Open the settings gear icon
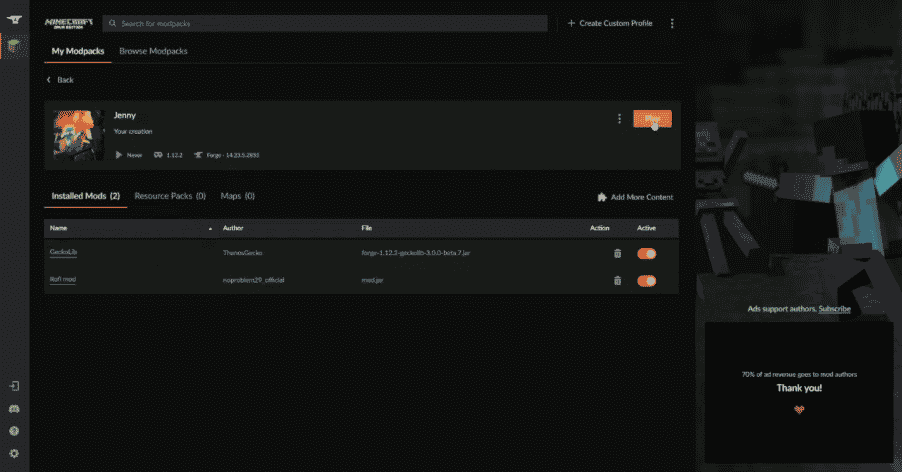 click(13, 454)
